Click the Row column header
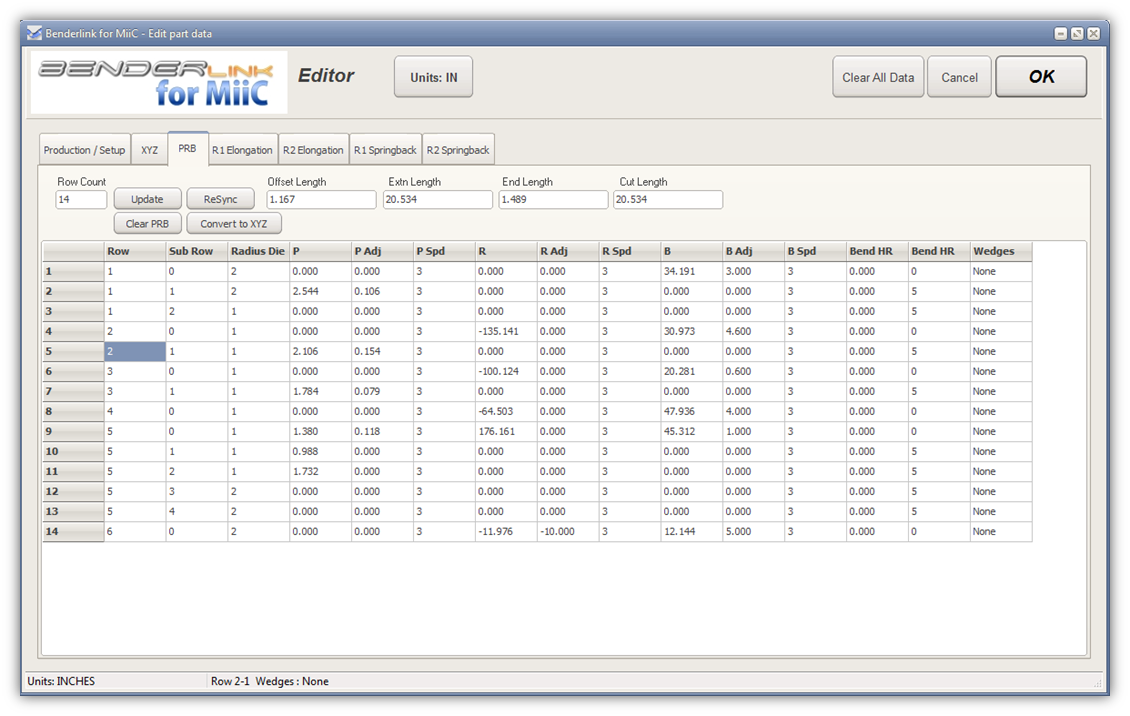 tap(135, 251)
